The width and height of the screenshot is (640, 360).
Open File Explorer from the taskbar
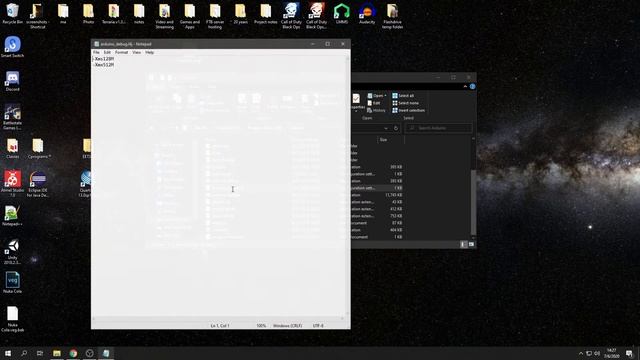click(57, 353)
